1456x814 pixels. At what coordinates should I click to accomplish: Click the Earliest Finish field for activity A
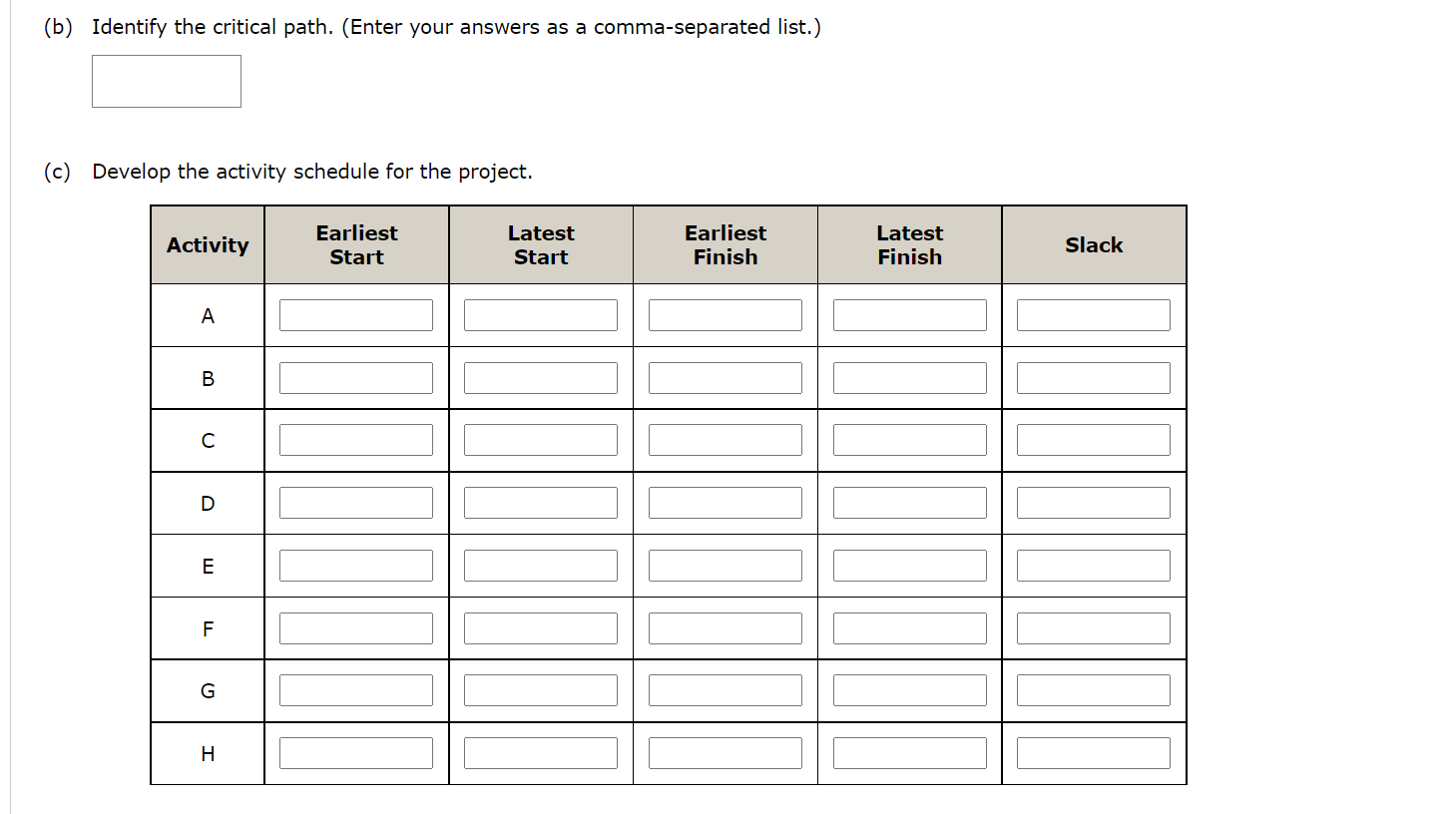coord(726,314)
